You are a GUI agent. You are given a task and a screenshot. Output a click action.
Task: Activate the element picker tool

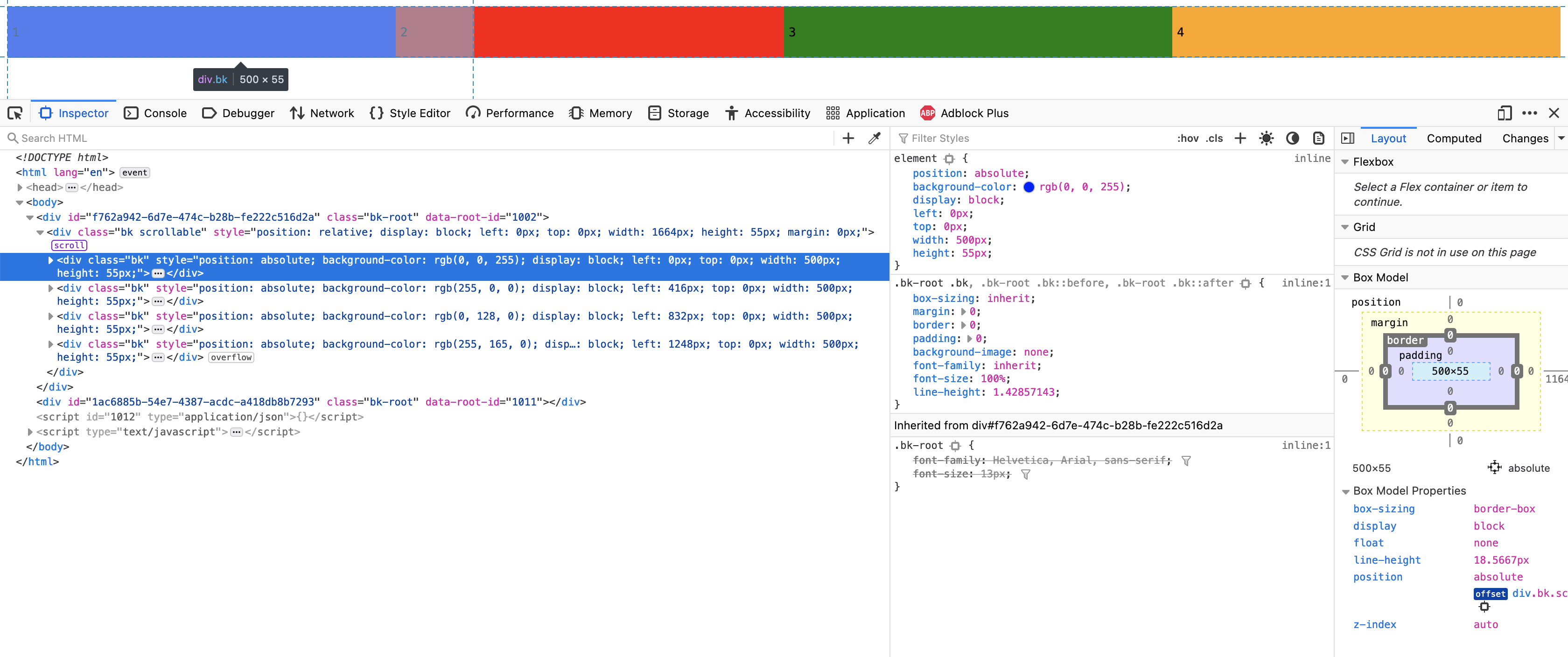click(x=15, y=113)
